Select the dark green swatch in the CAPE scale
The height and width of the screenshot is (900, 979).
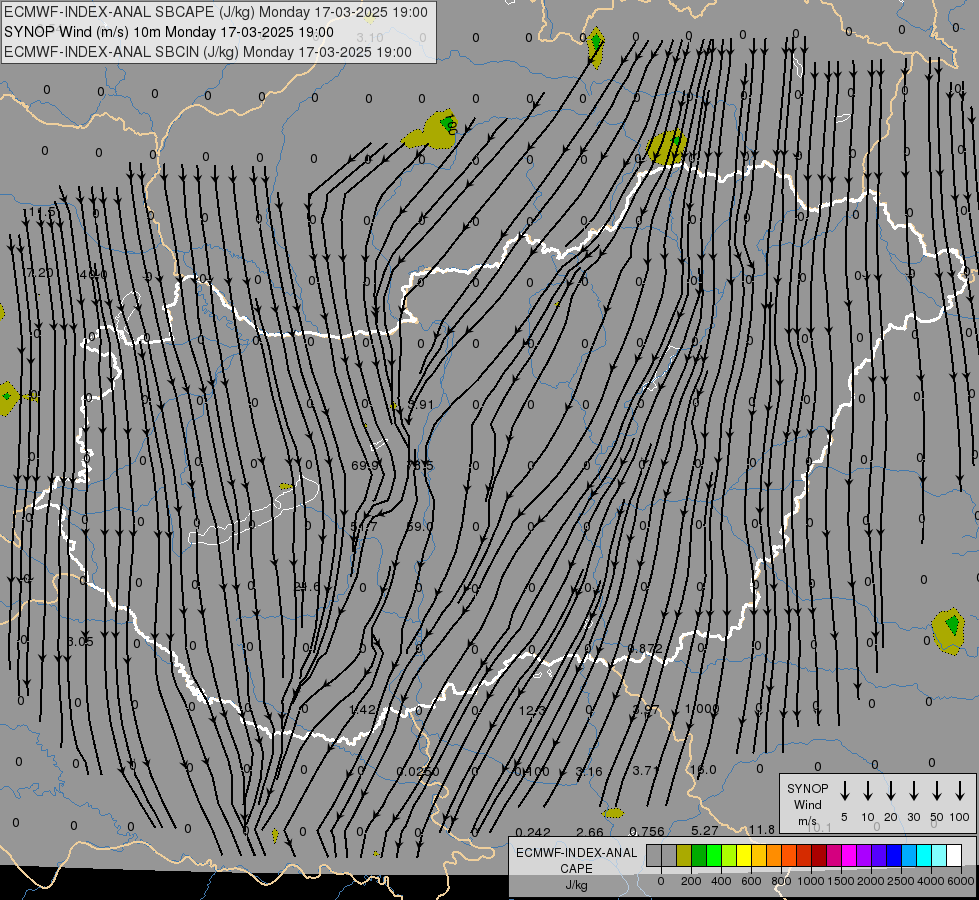[699, 856]
